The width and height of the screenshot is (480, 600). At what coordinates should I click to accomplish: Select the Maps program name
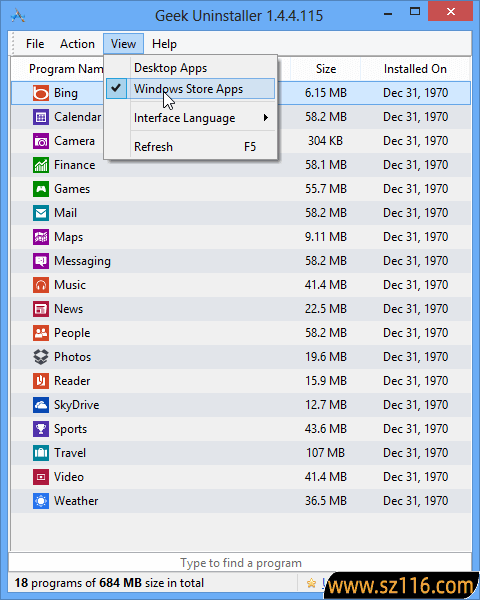69,237
